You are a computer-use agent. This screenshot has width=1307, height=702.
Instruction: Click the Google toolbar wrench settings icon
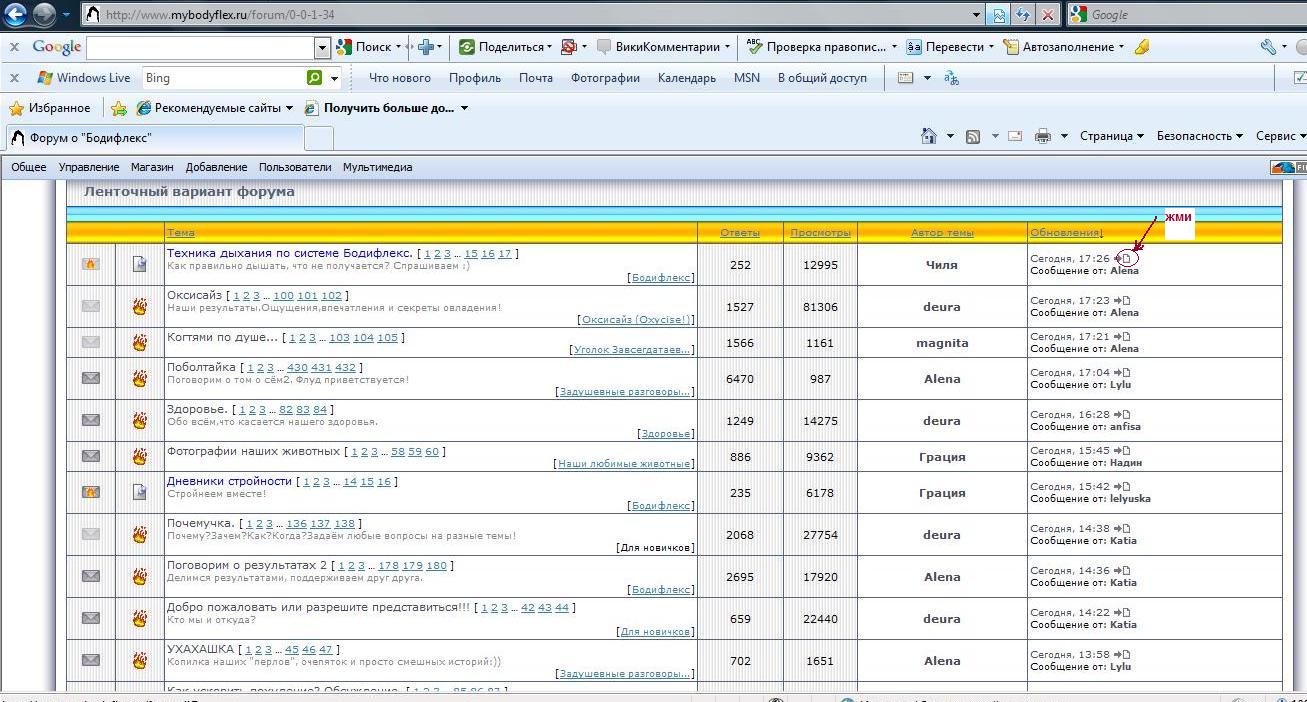(x=1268, y=47)
